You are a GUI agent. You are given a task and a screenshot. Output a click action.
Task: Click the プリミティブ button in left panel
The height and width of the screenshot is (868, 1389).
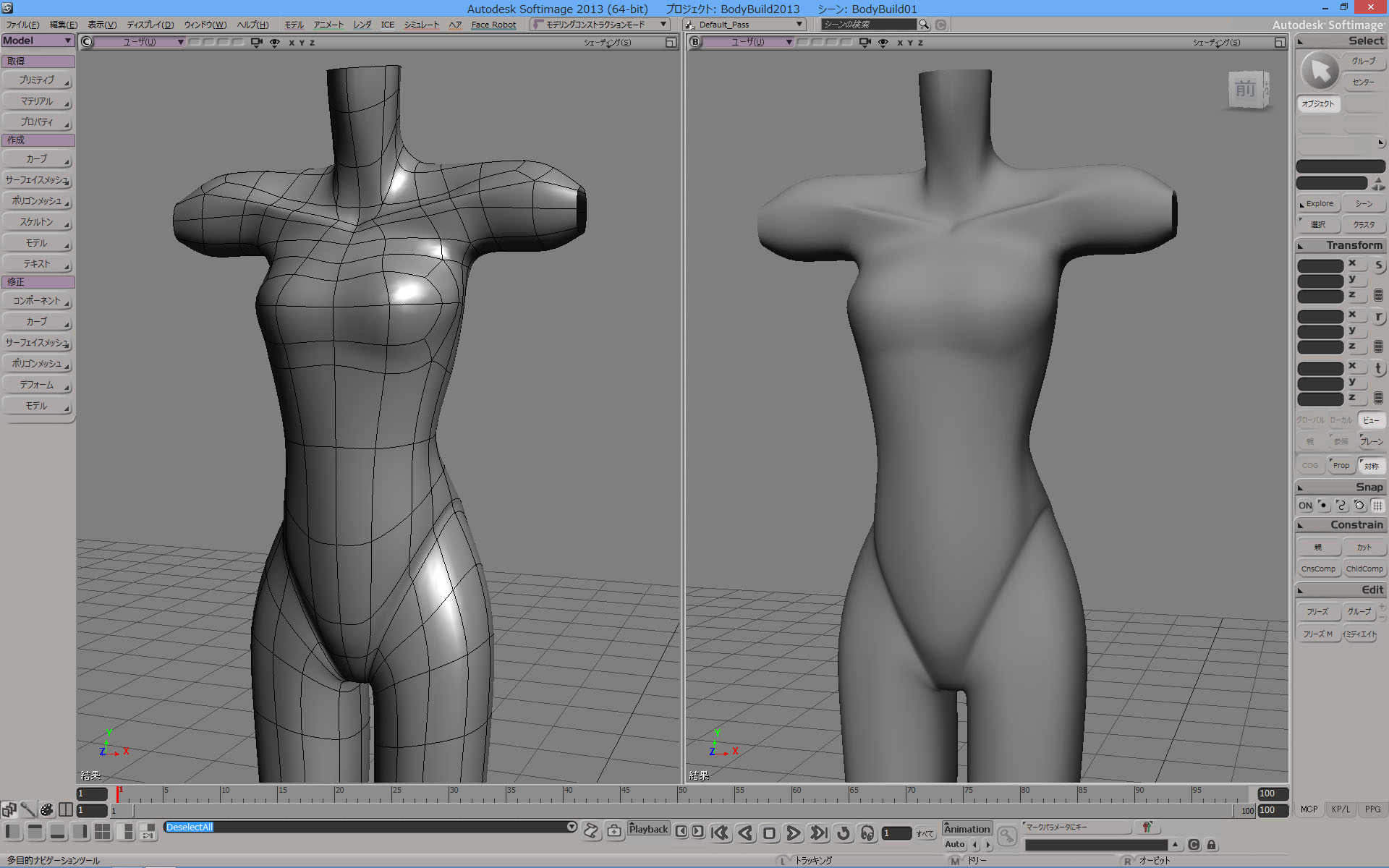point(38,80)
